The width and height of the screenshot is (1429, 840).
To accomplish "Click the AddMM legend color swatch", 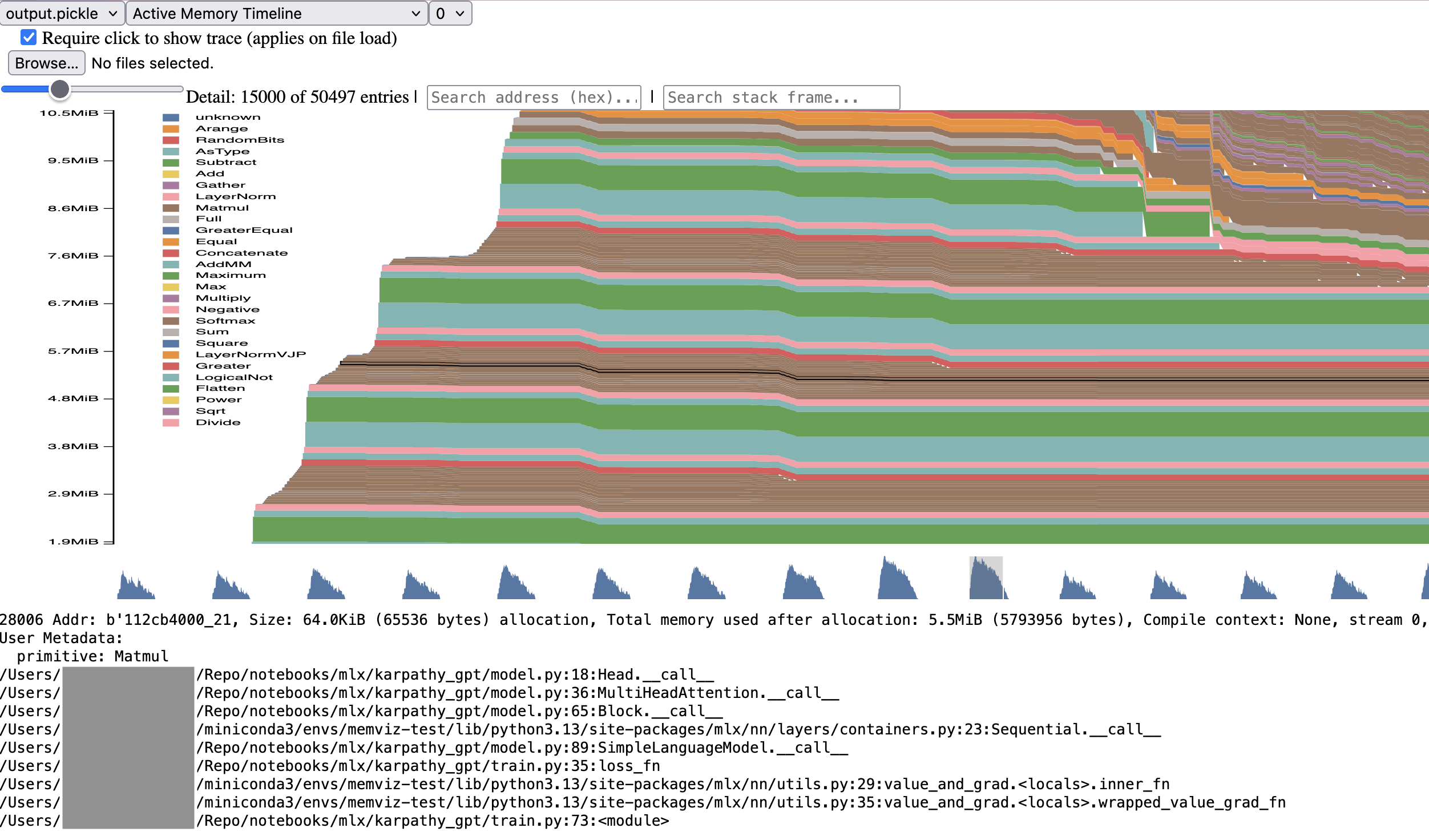I will 171,265.
